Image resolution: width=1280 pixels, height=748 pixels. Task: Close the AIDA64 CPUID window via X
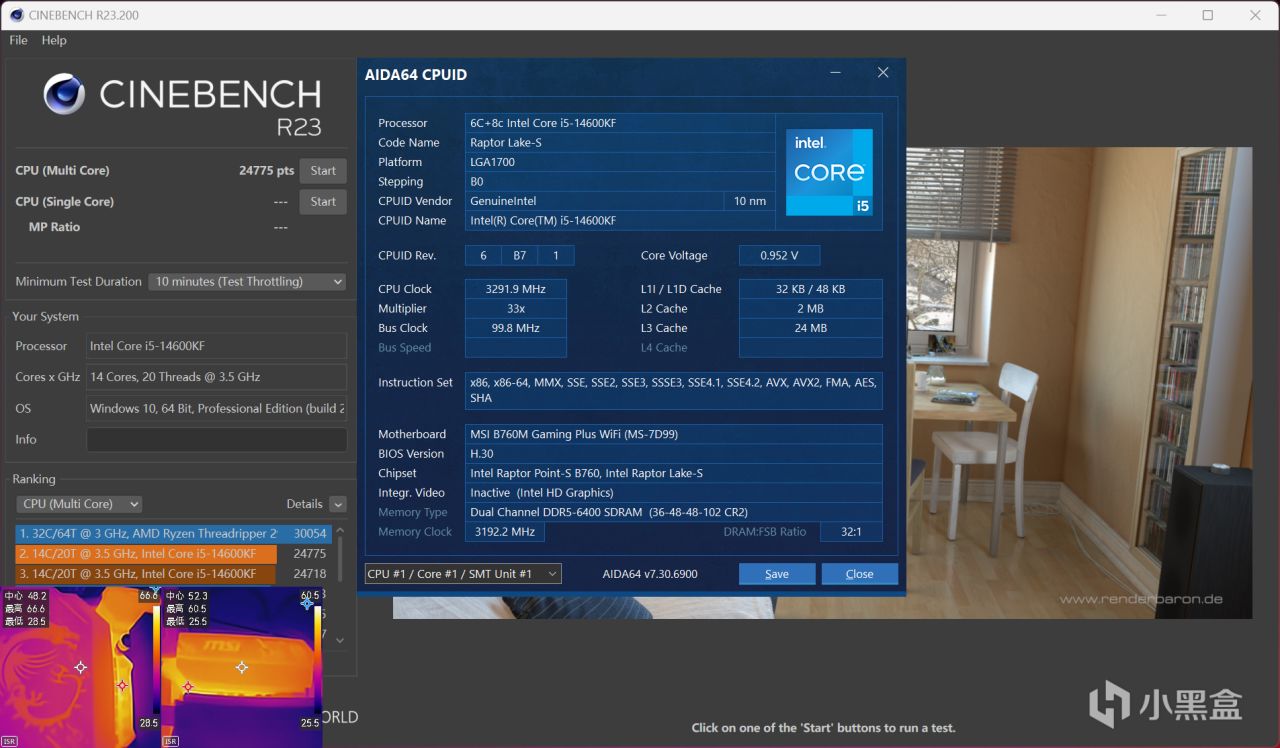click(883, 73)
